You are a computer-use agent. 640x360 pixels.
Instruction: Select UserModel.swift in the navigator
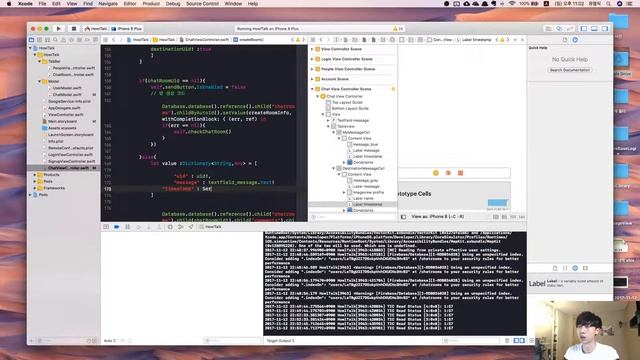67,88
